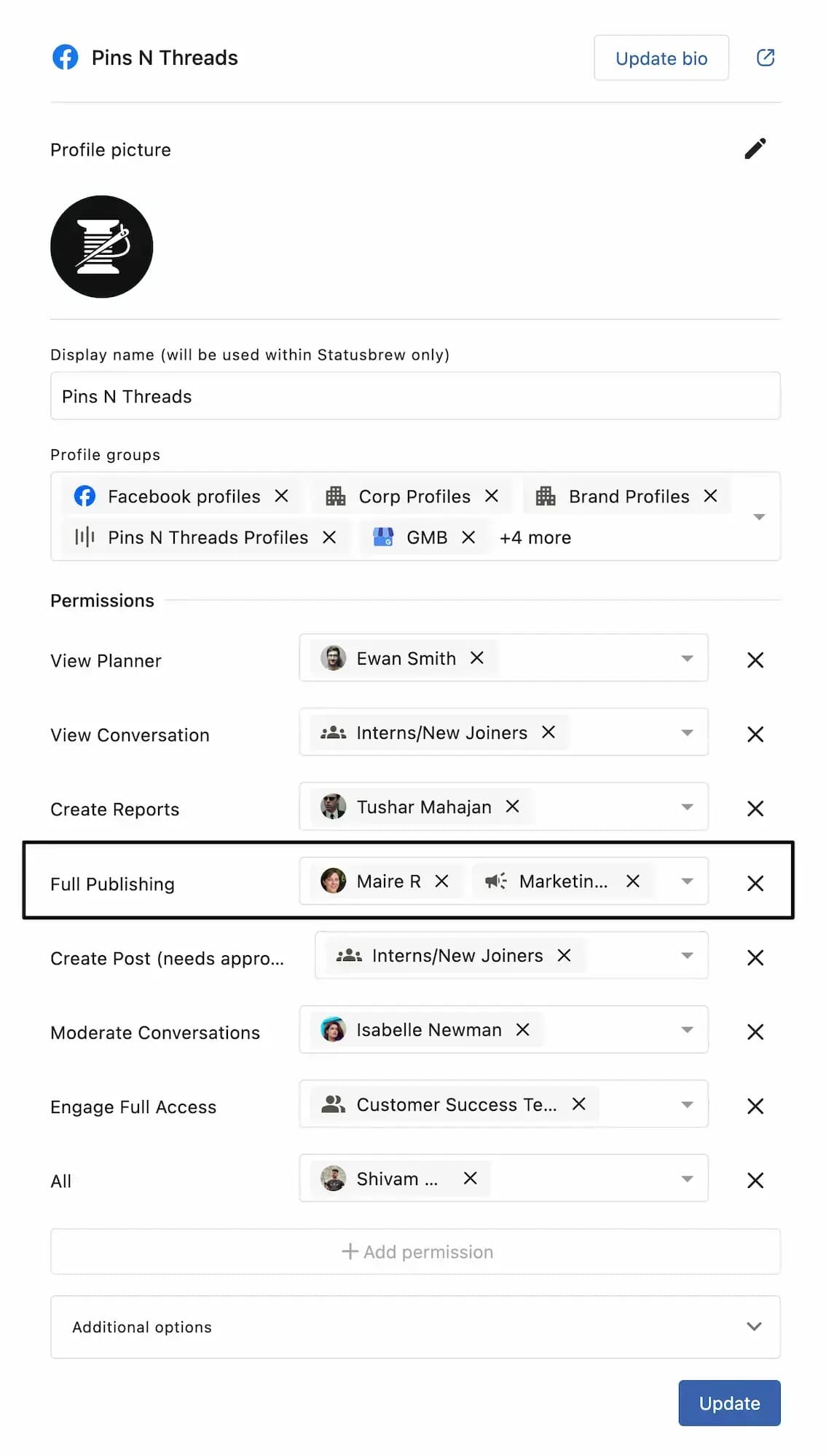Remove Isabelle Newman from Moderate Conversations
This screenshot has width=826, height=1456.
pyautogui.click(x=522, y=1029)
